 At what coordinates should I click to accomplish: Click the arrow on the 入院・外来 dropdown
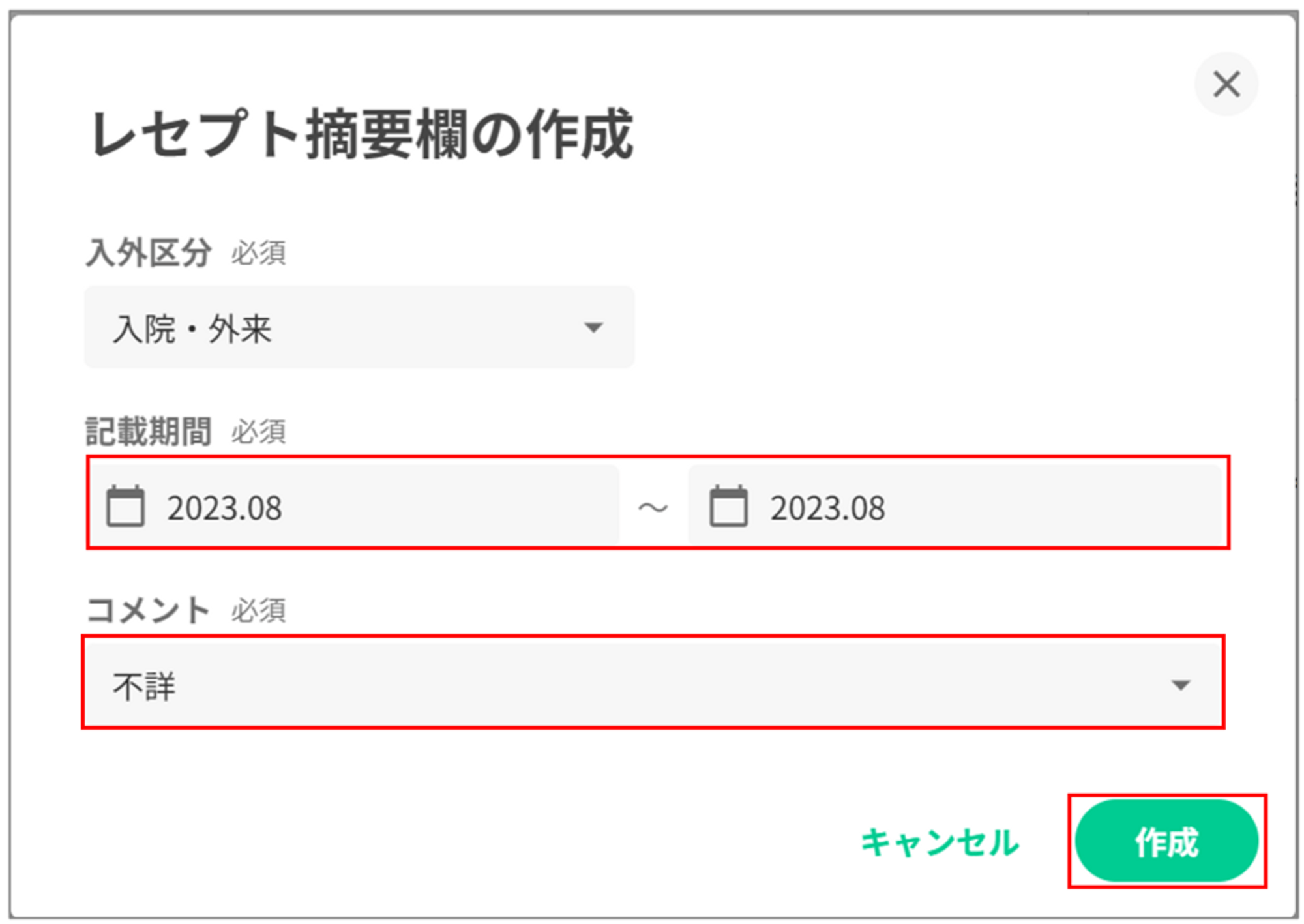tap(593, 327)
